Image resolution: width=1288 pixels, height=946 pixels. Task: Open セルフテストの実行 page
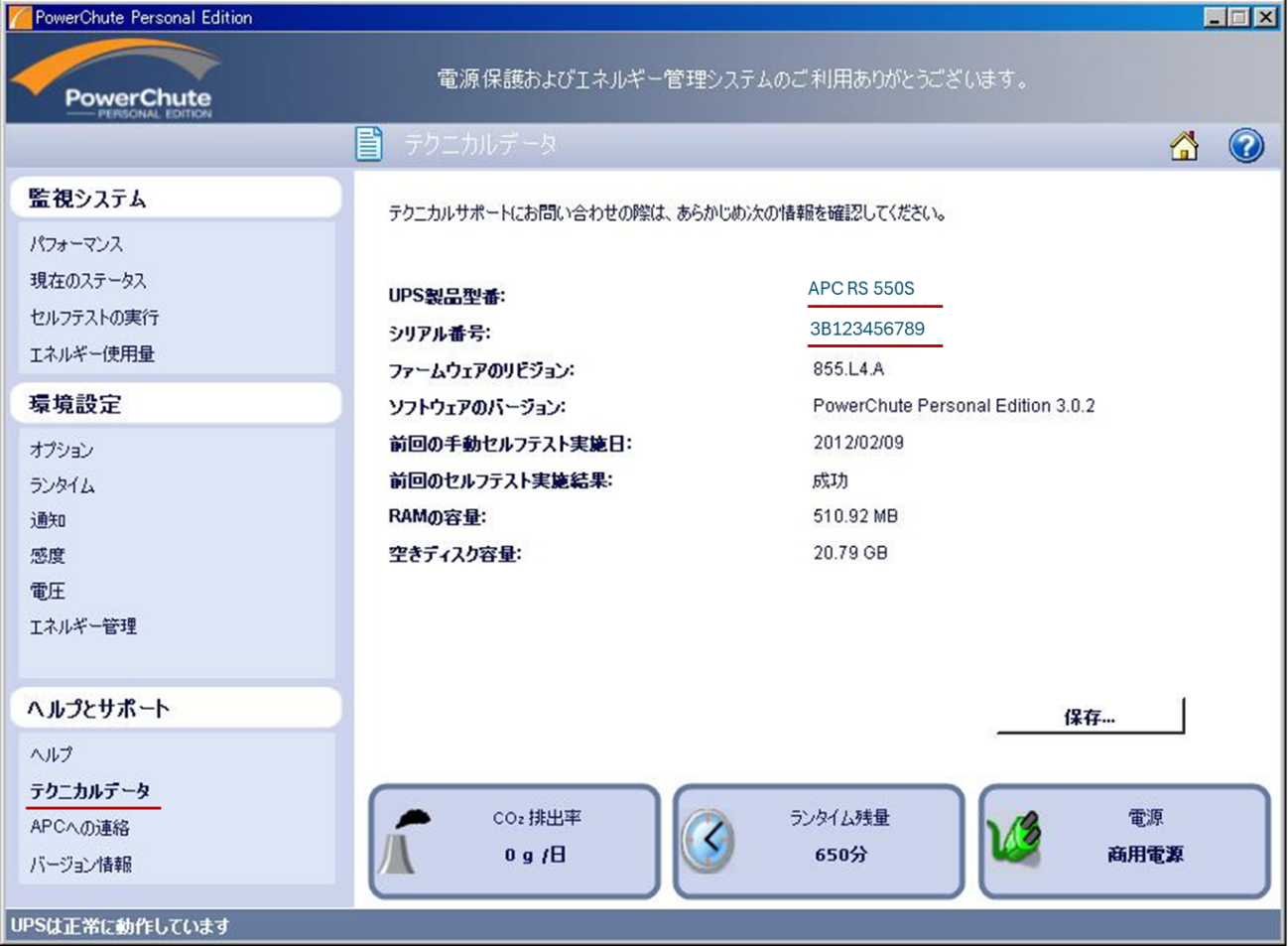[x=94, y=318]
